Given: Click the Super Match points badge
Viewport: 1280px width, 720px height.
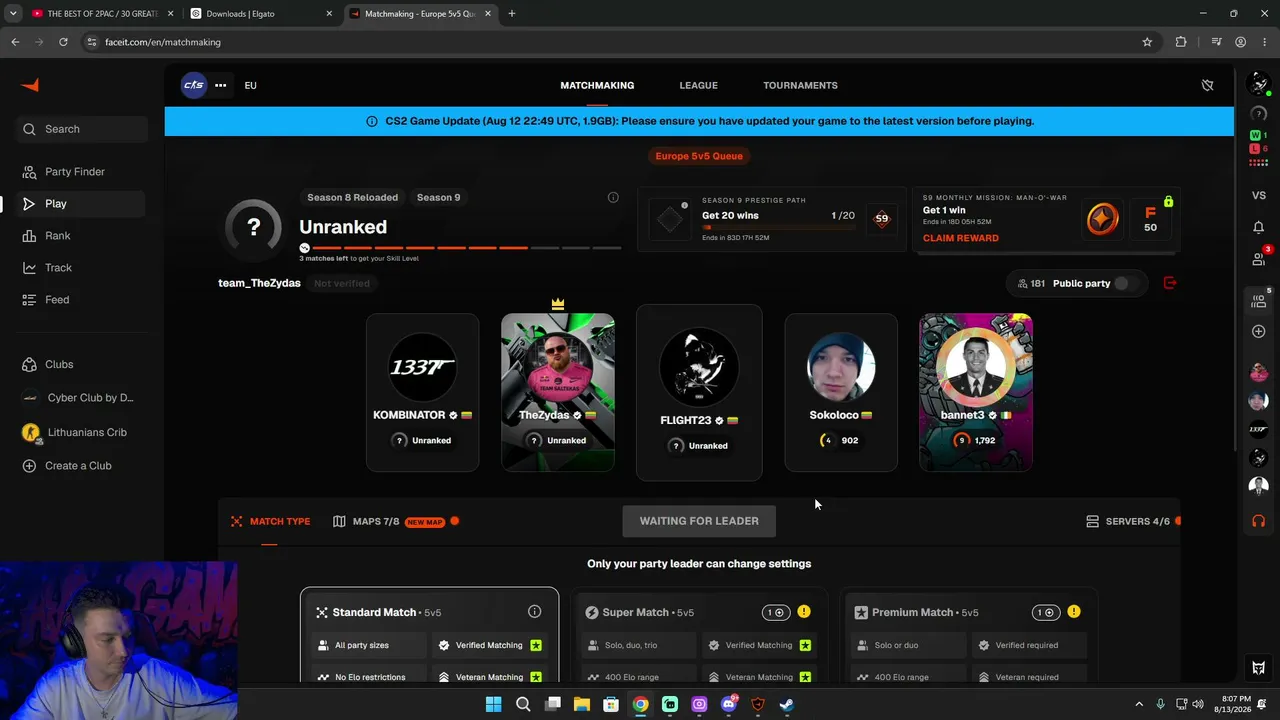Looking at the screenshot, I should click(x=776, y=612).
